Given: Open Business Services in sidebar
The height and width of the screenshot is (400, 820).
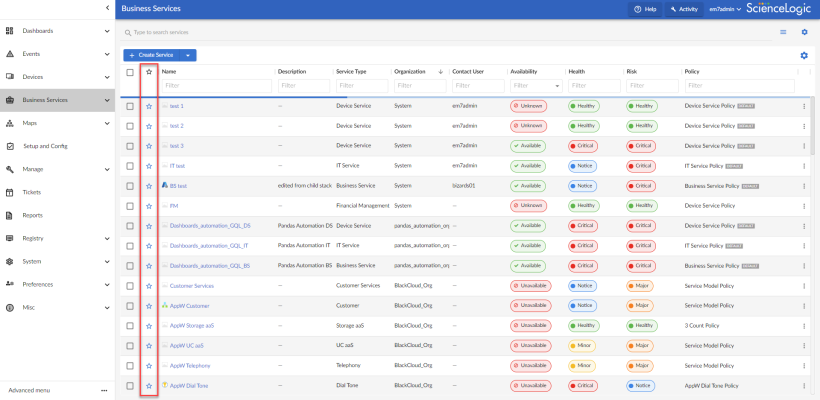Looking at the screenshot, I should [x=58, y=100].
